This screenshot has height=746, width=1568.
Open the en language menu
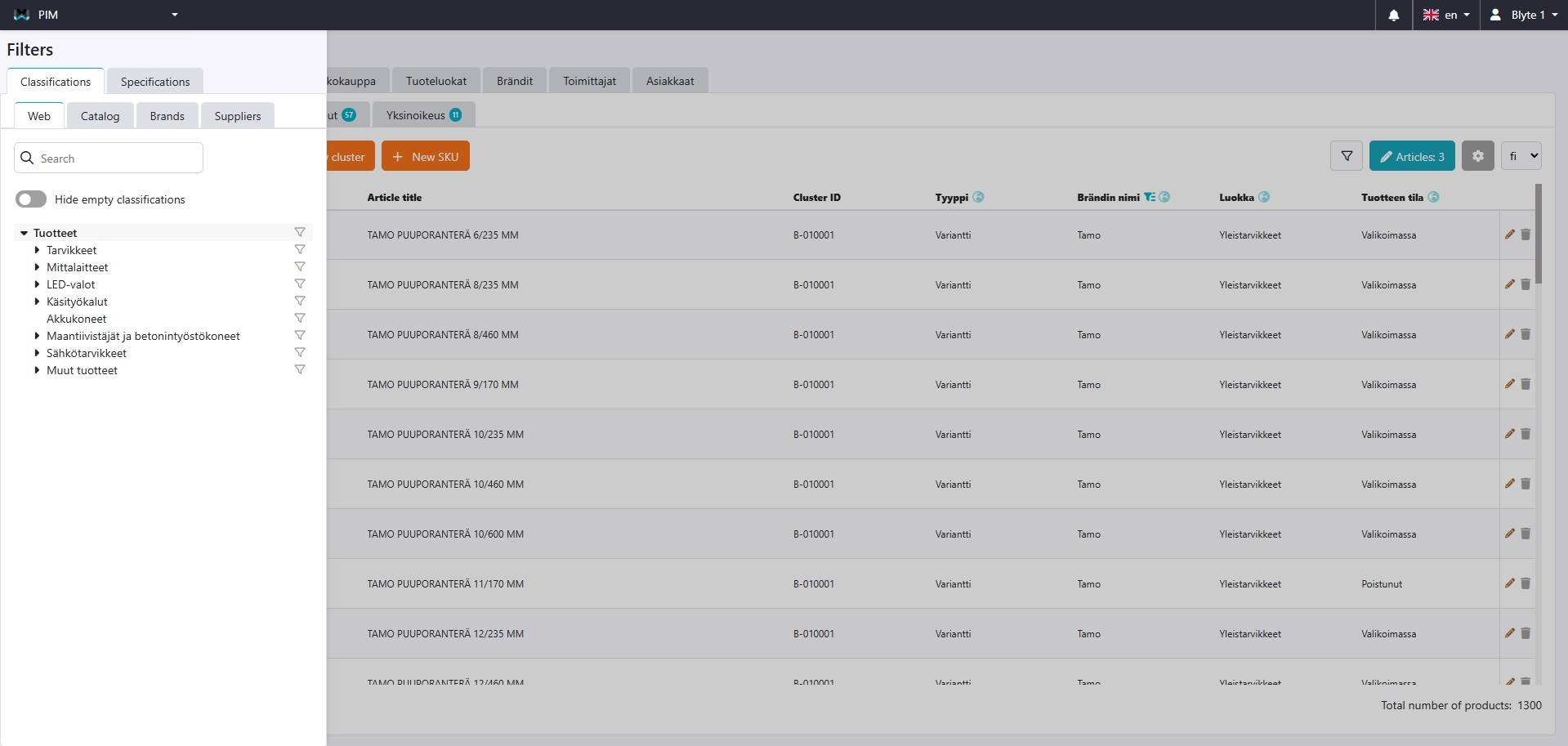(1446, 15)
